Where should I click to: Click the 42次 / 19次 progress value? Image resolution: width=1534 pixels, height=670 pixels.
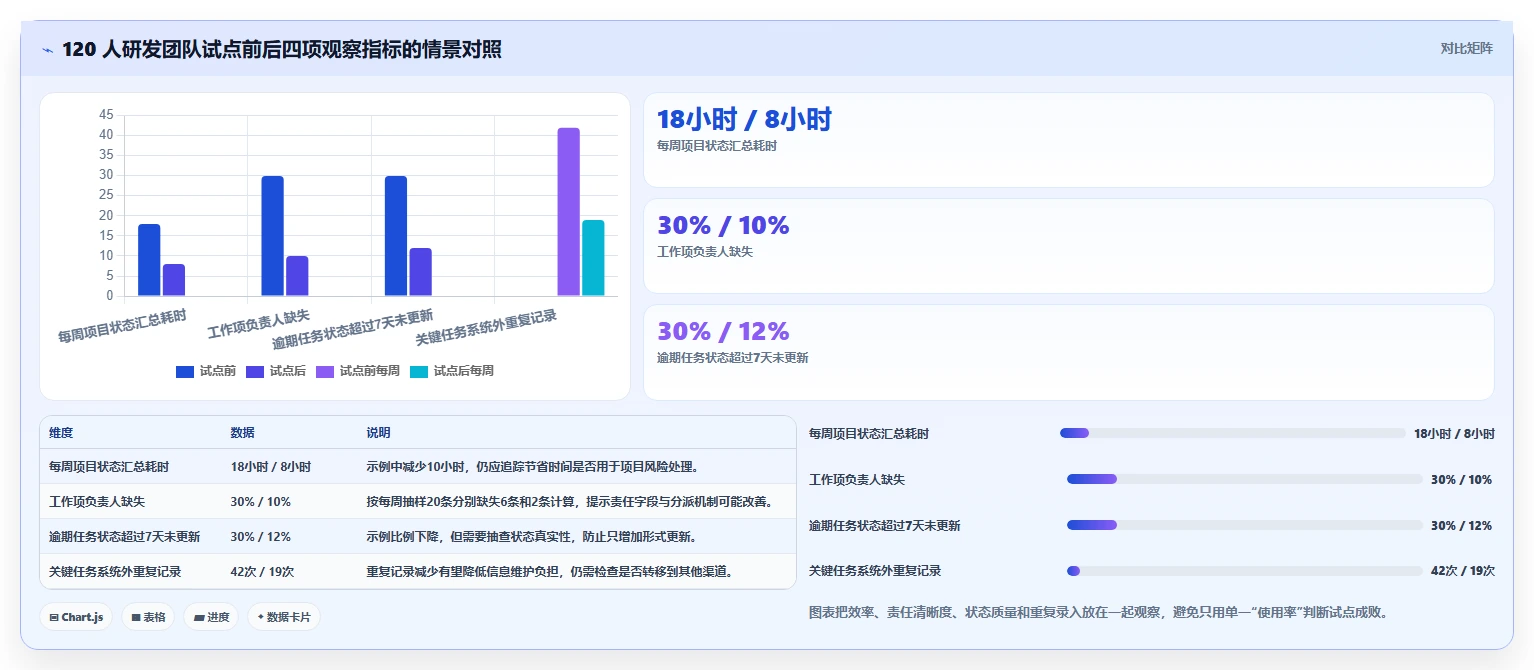tap(1463, 571)
